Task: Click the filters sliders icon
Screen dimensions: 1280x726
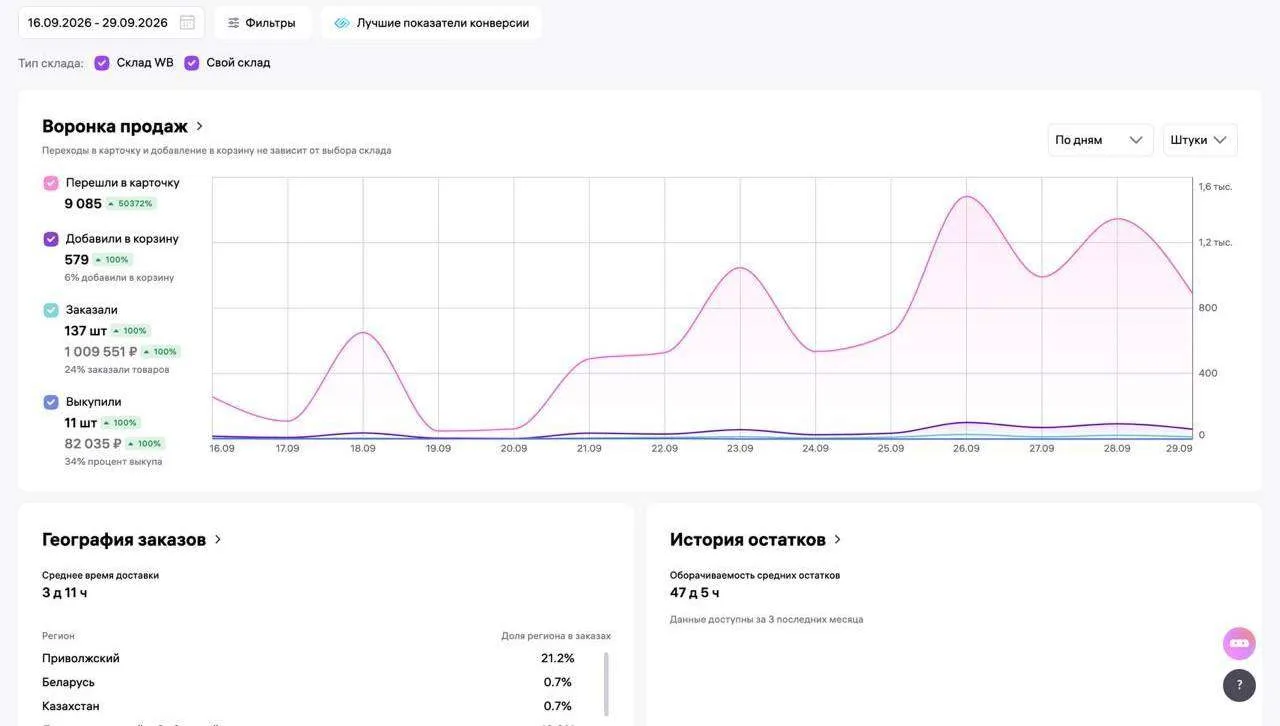Action: [x=233, y=23]
